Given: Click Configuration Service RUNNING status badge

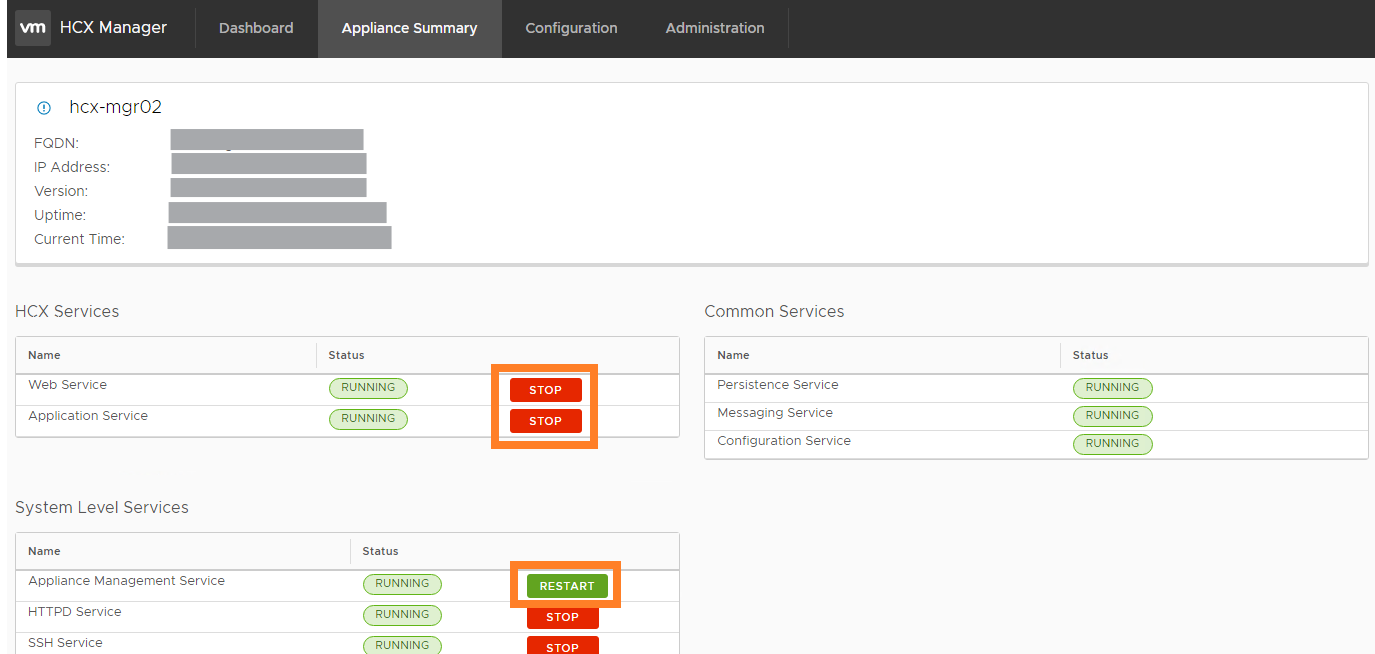Looking at the screenshot, I should click(1112, 444).
